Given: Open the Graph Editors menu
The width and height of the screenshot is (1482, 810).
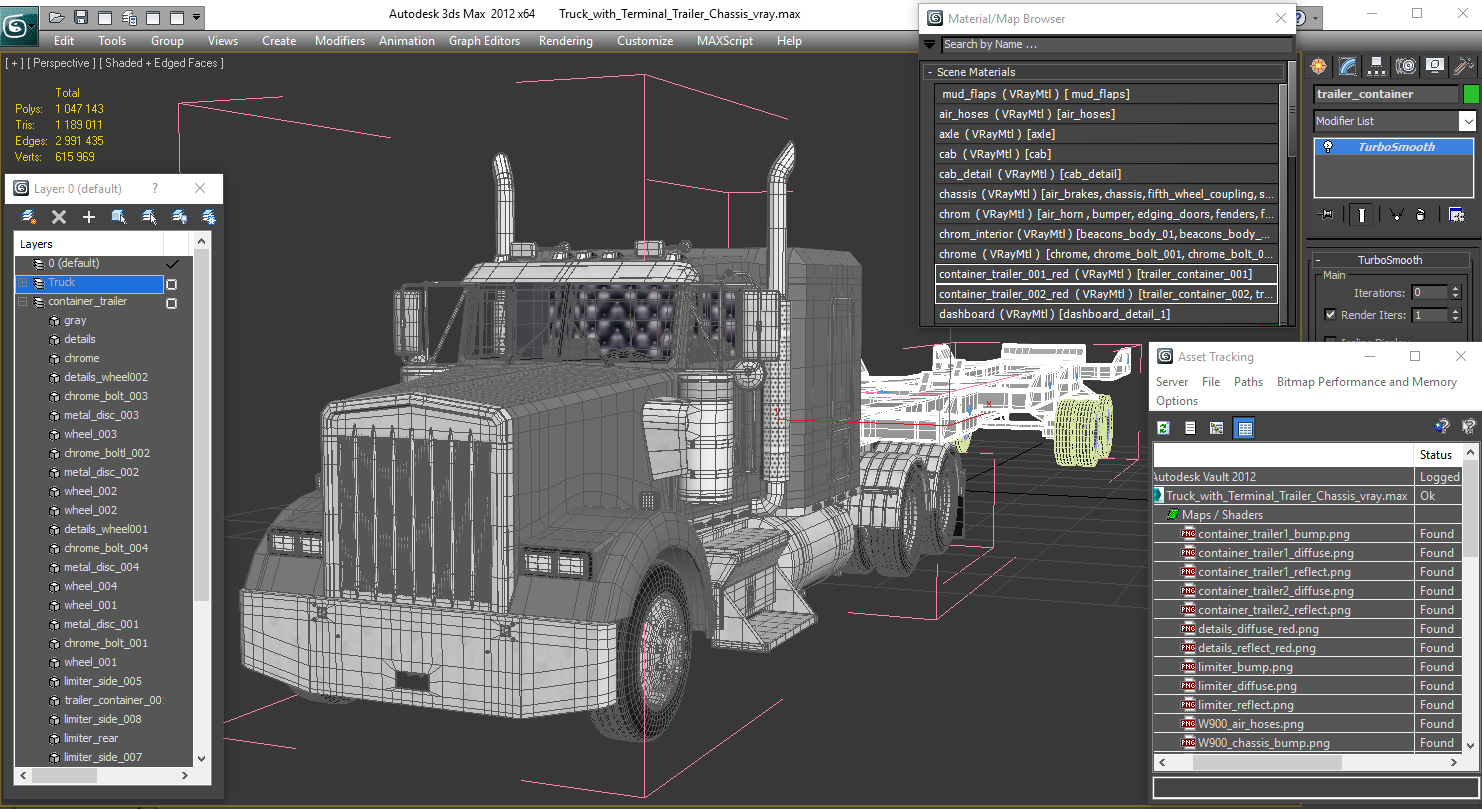Looking at the screenshot, I should click(x=484, y=41).
